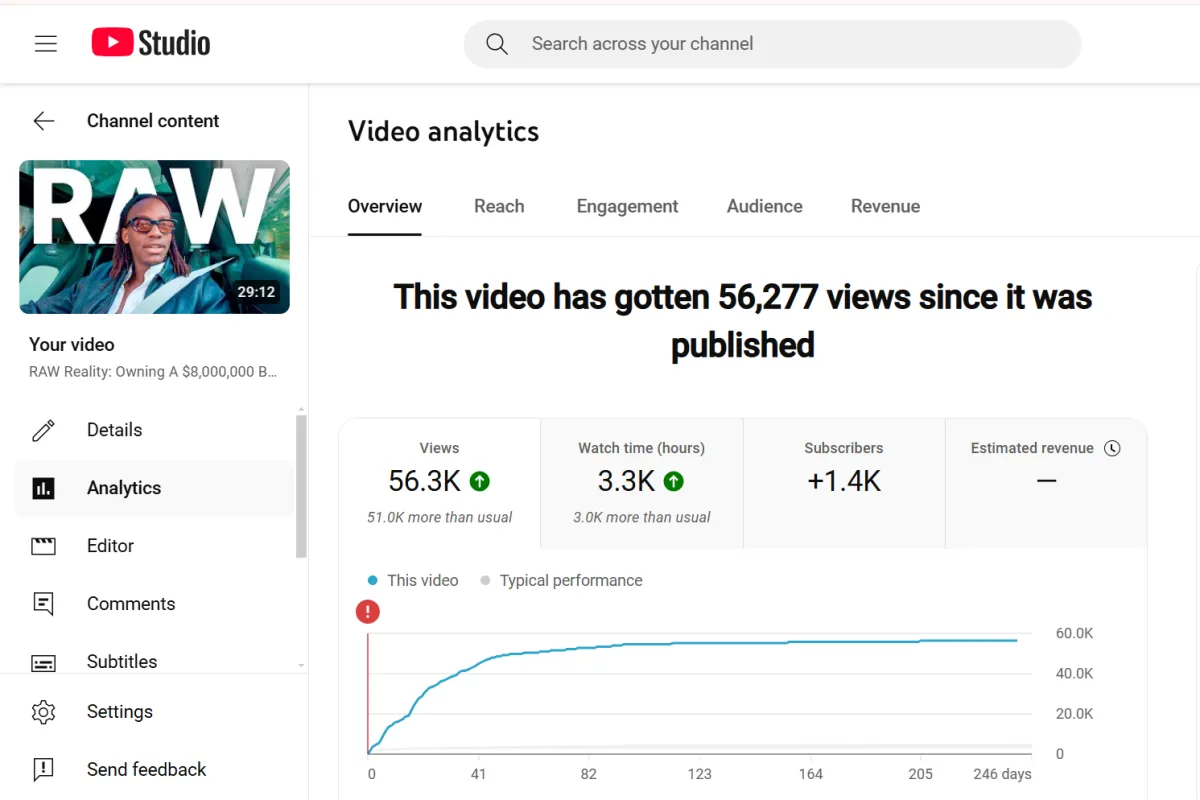Screen dimensions: 1200x800
Task: Select the Subscribers metric card
Action: 844,484
